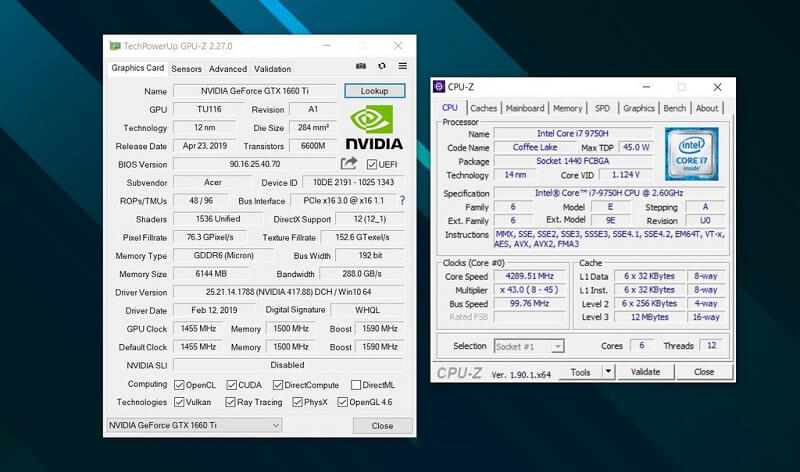
Task: Click the GPU-Z title bar app icon
Action: [115, 46]
